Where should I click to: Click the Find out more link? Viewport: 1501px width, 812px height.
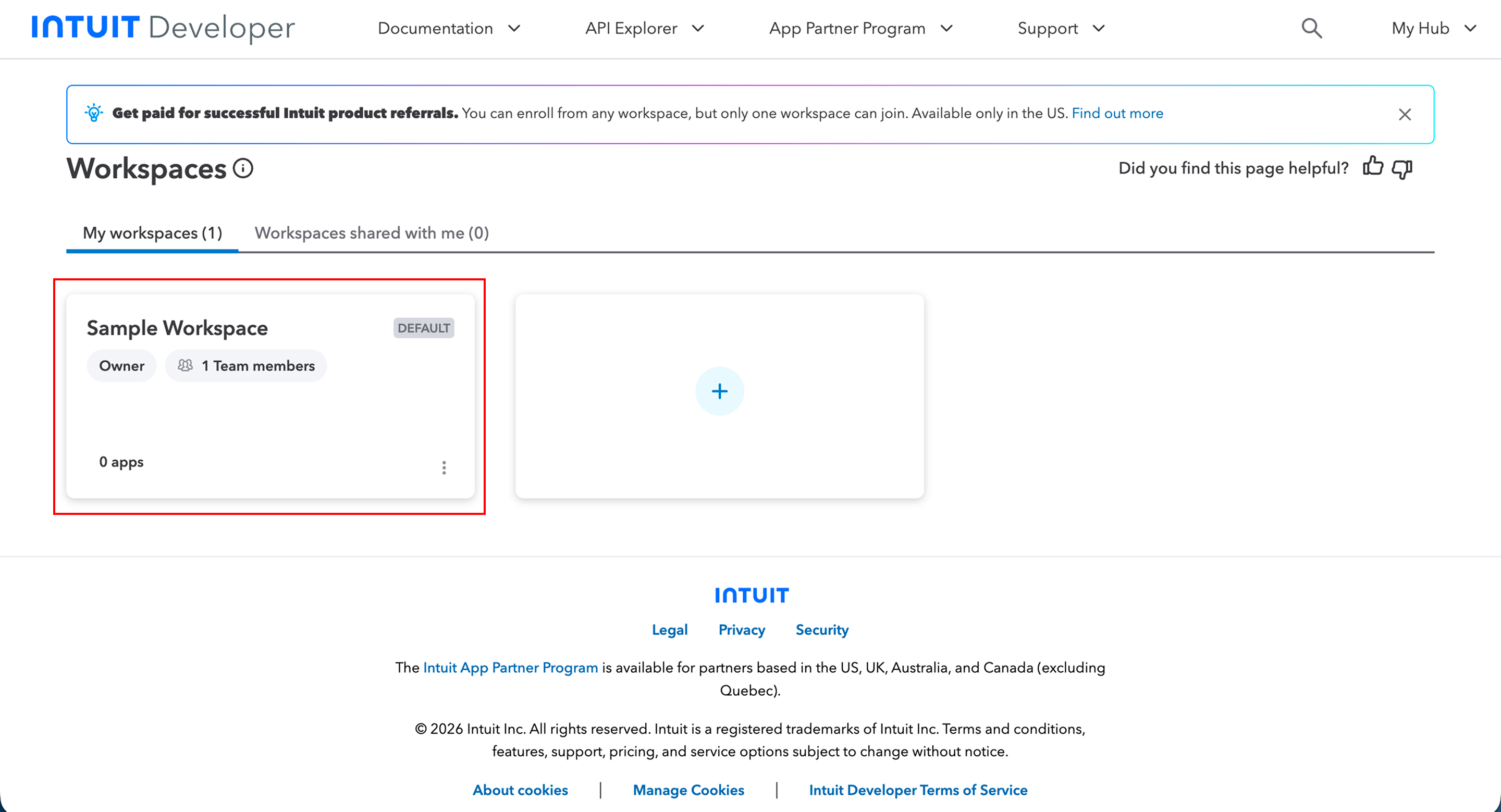coord(1117,113)
